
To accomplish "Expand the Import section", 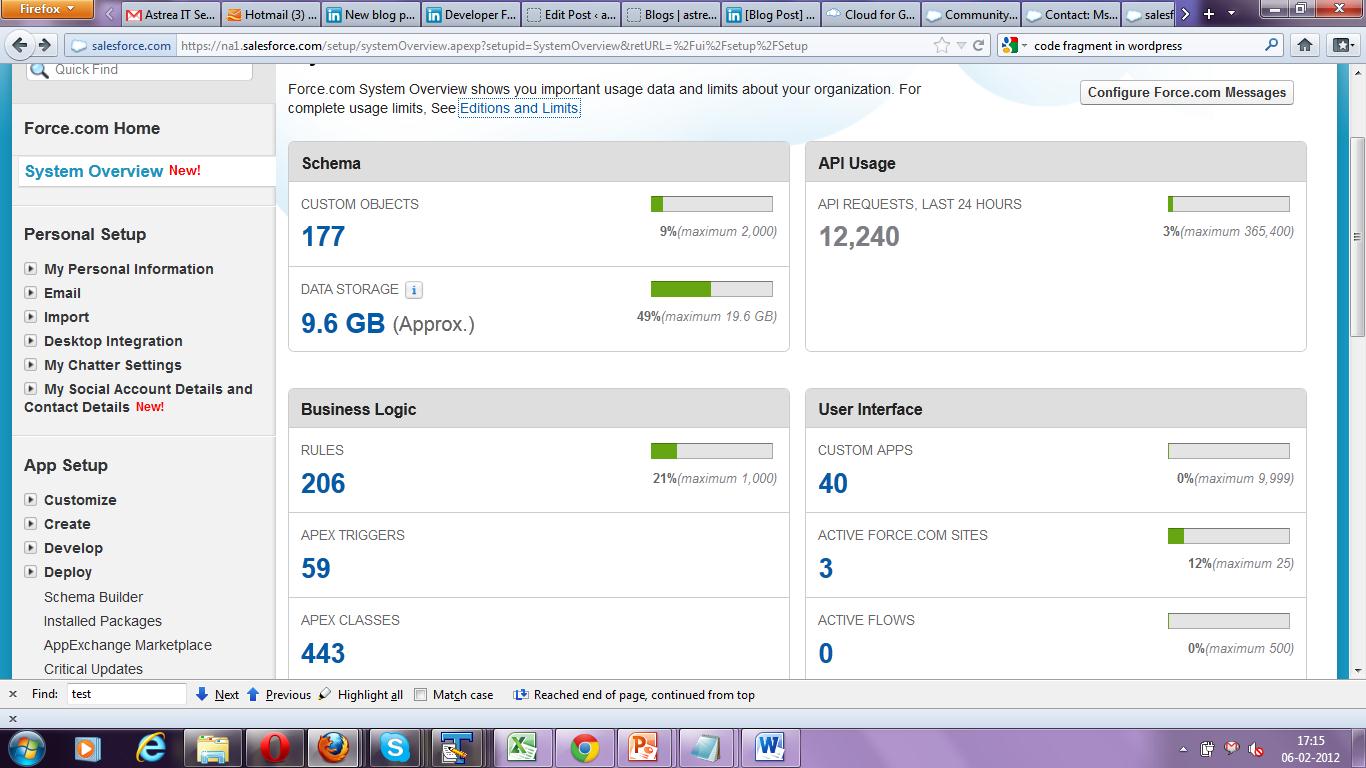I will pyautogui.click(x=30, y=316).
